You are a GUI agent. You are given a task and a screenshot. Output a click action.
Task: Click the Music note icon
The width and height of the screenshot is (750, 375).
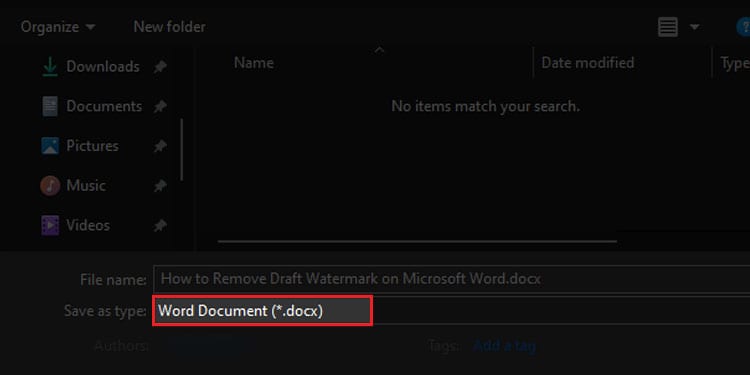50,186
